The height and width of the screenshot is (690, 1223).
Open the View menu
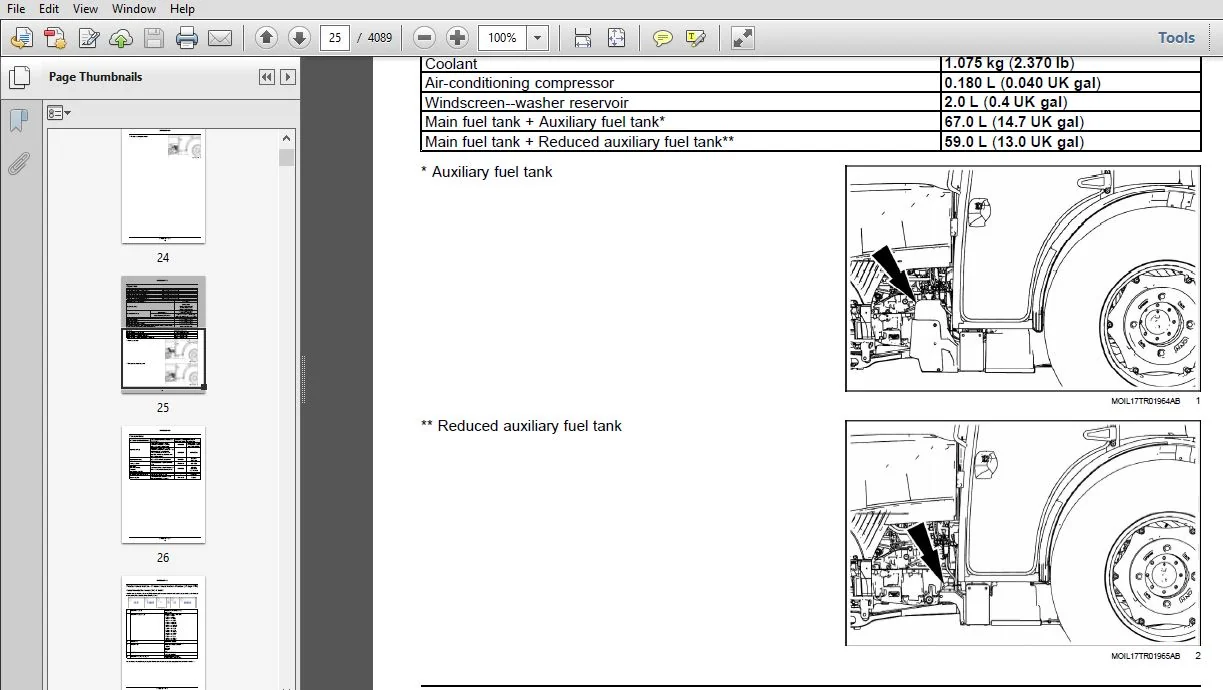coord(85,9)
